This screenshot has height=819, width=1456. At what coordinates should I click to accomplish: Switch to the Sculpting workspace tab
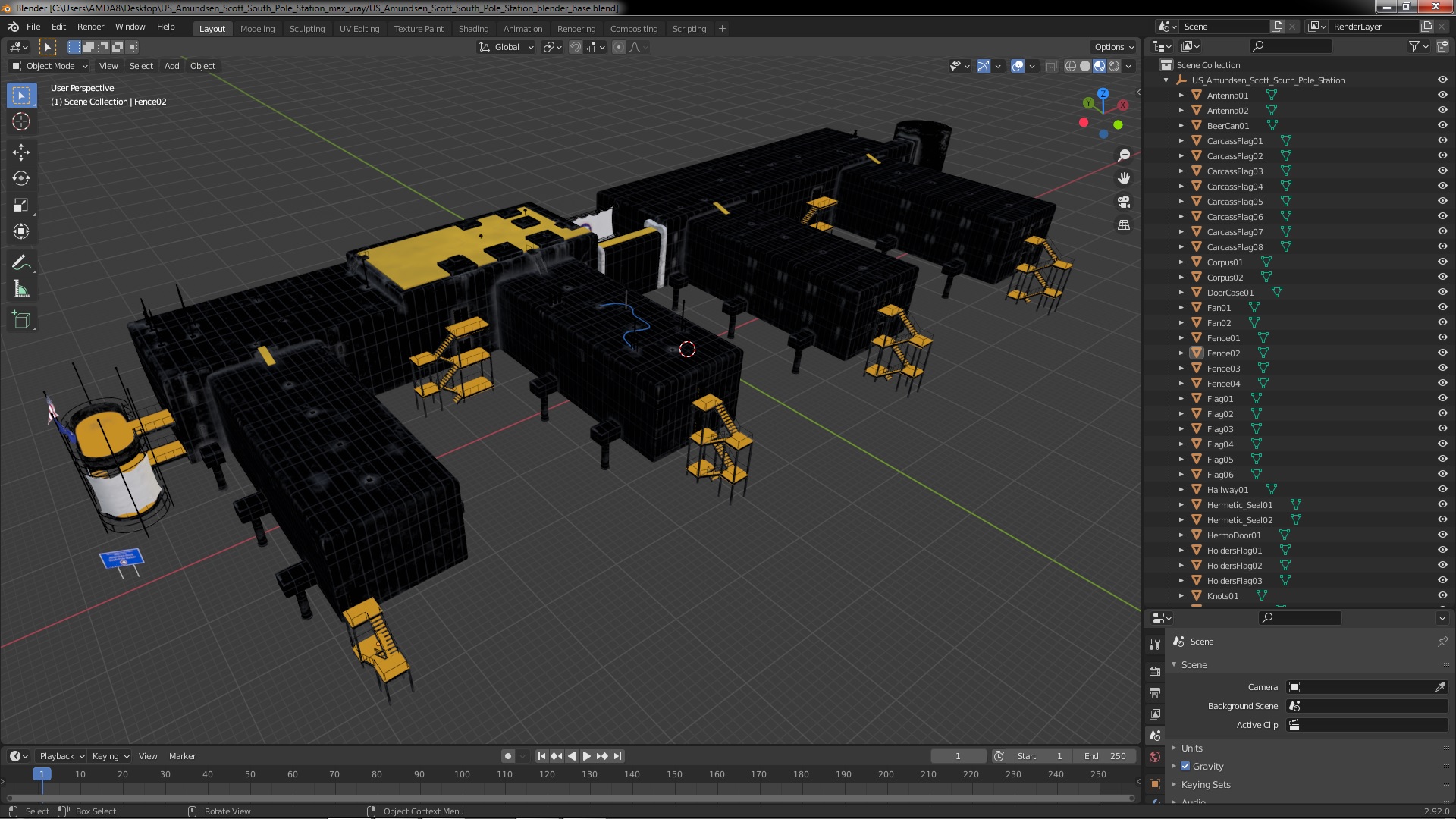click(x=306, y=29)
